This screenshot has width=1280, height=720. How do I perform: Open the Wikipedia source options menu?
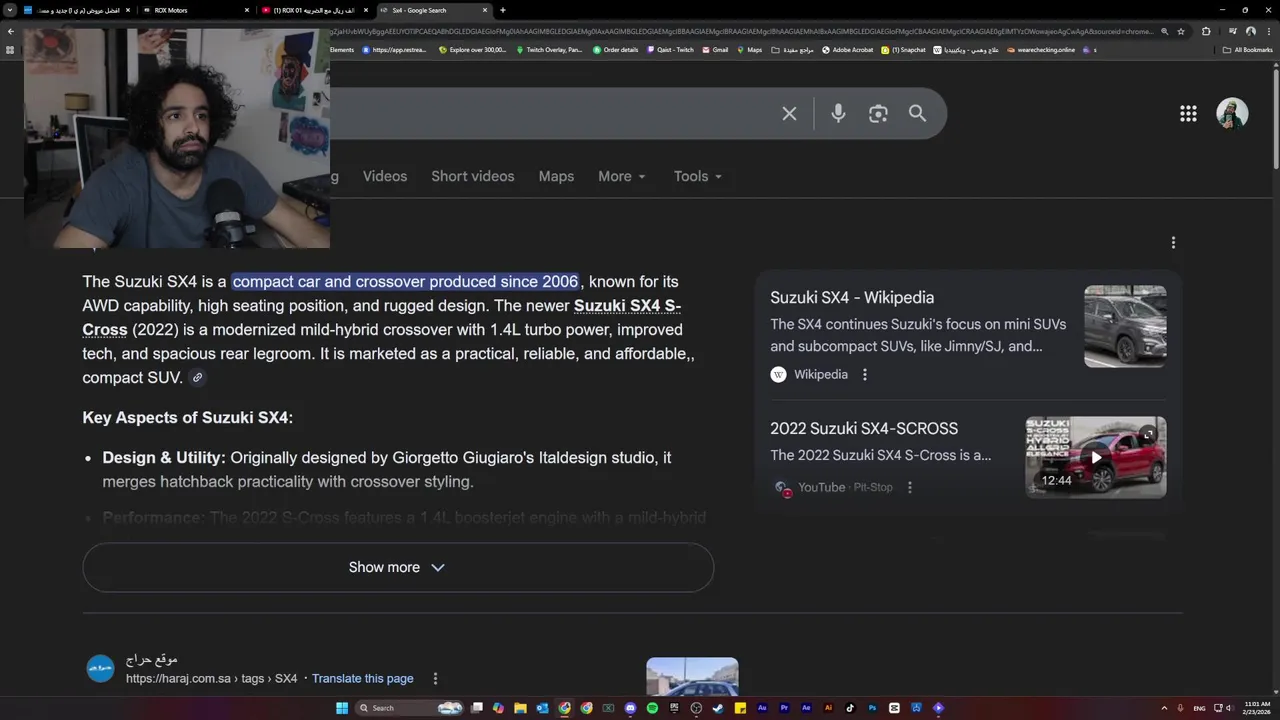865,374
